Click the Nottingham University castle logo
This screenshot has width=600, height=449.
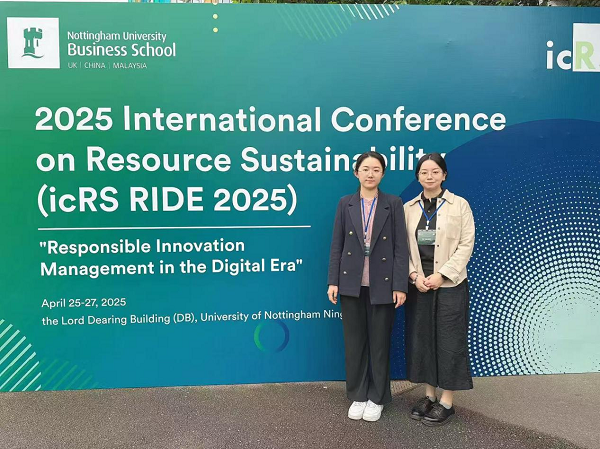pyautogui.click(x=33, y=43)
